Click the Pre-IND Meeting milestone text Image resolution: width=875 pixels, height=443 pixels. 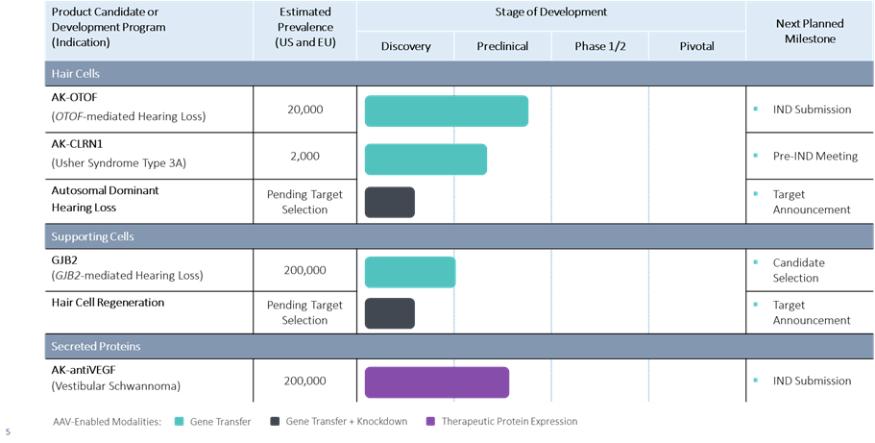(x=814, y=156)
